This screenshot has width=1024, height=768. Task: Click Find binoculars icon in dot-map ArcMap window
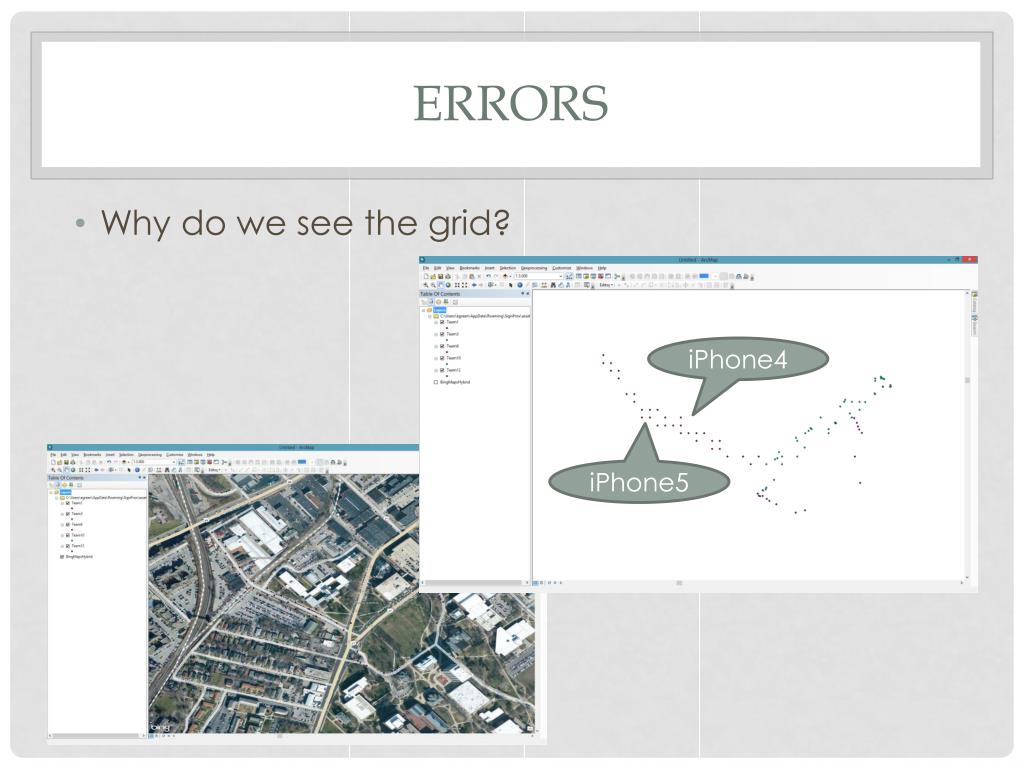[553, 285]
